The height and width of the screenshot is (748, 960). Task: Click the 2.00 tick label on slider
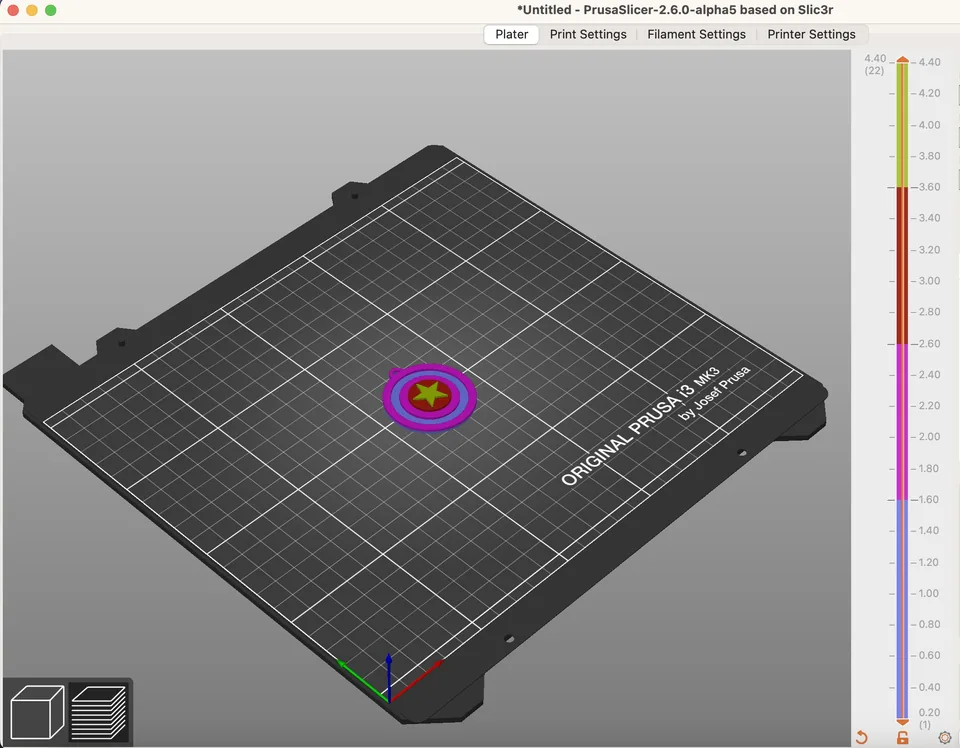929,437
